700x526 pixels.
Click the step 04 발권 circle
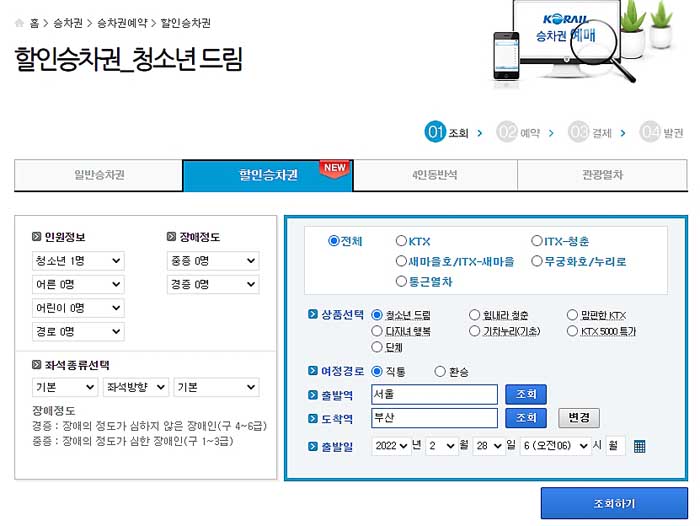click(x=650, y=132)
